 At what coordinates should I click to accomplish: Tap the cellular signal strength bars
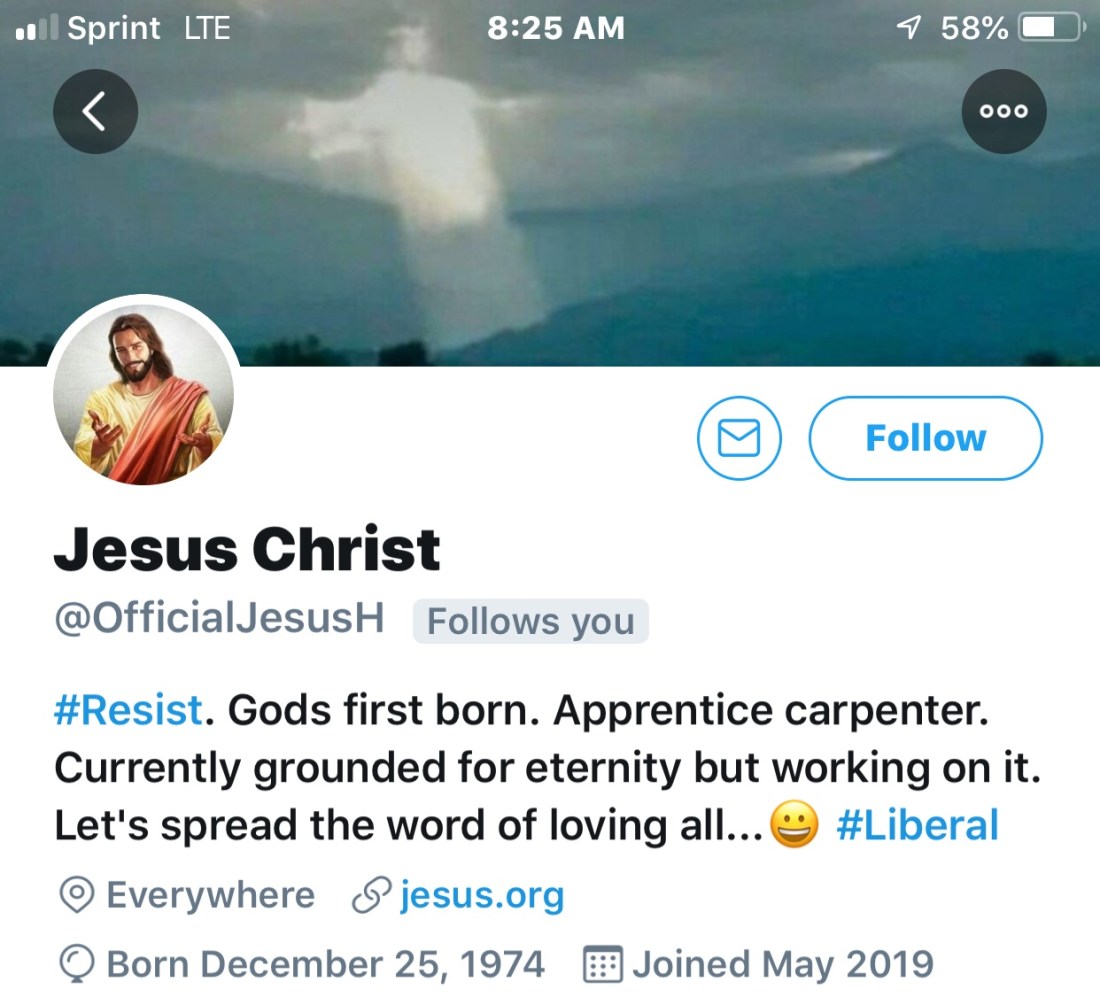coord(38,29)
